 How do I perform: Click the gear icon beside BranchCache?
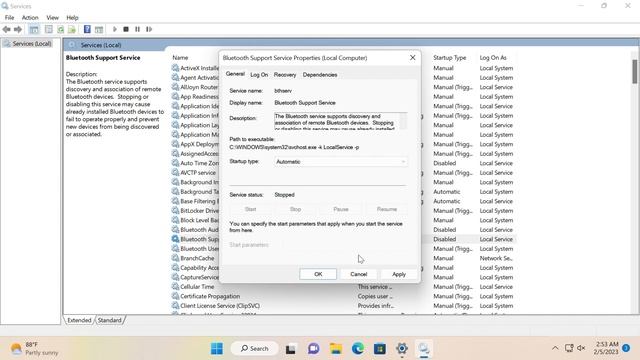point(175,258)
